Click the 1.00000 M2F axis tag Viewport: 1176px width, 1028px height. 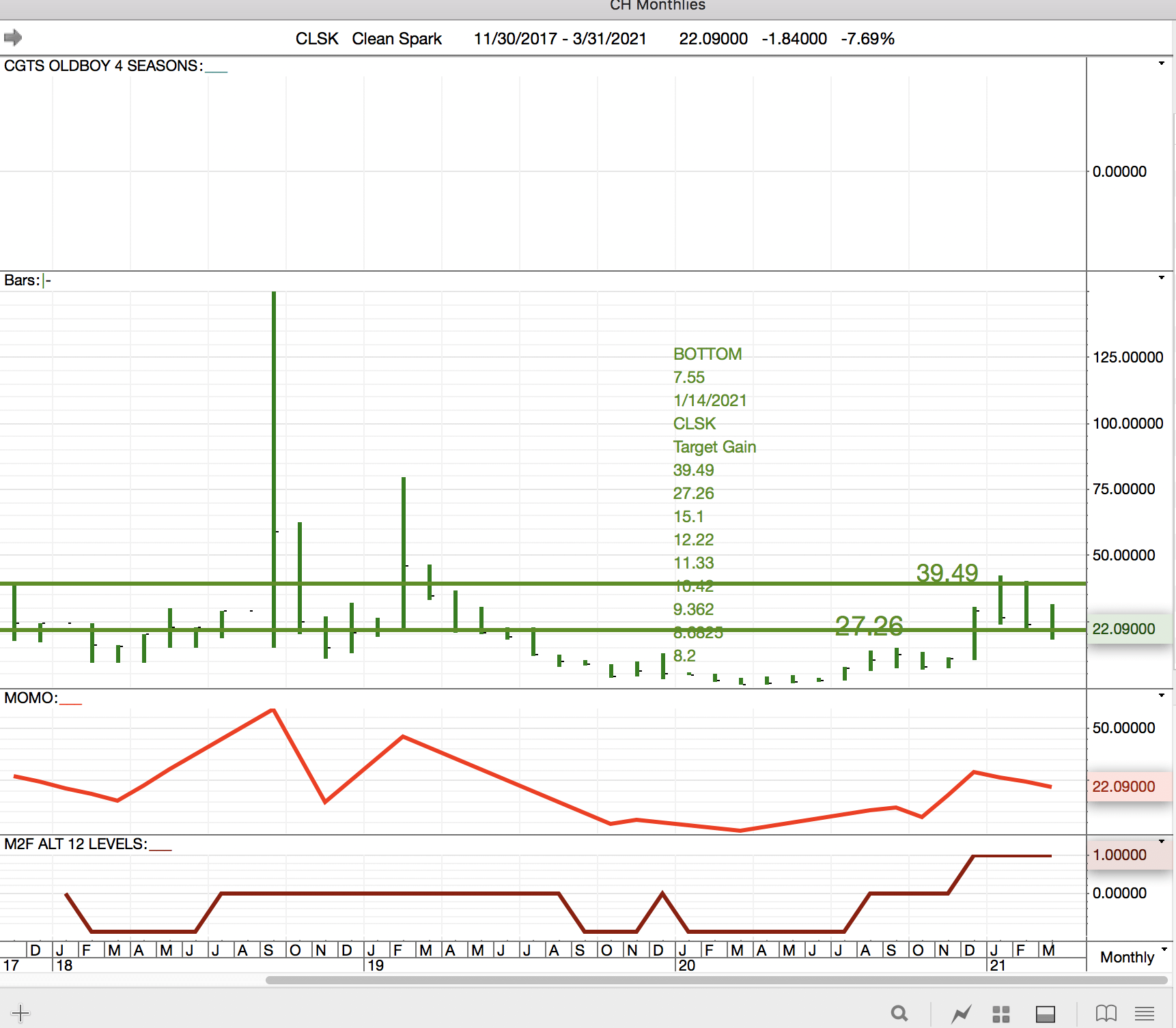1128,855
